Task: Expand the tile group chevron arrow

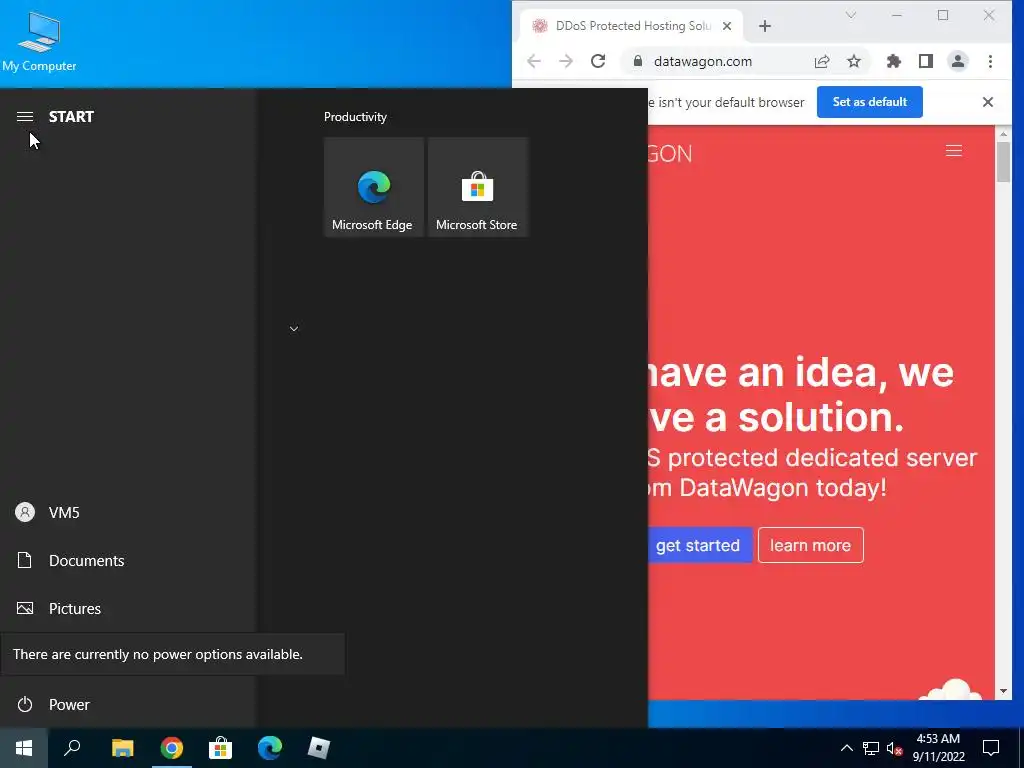Action: [x=294, y=328]
